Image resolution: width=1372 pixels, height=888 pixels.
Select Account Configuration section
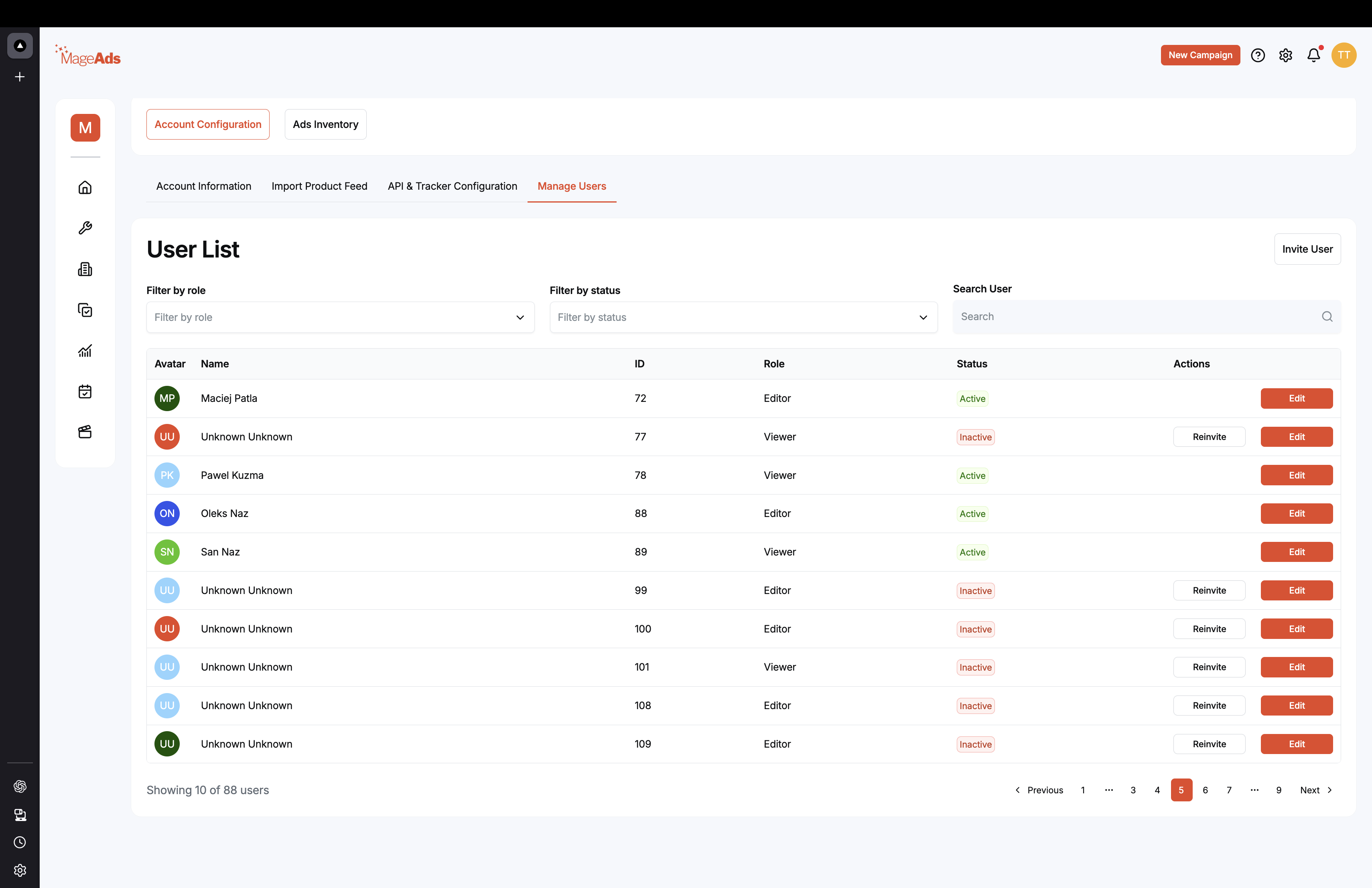pyautogui.click(x=208, y=124)
